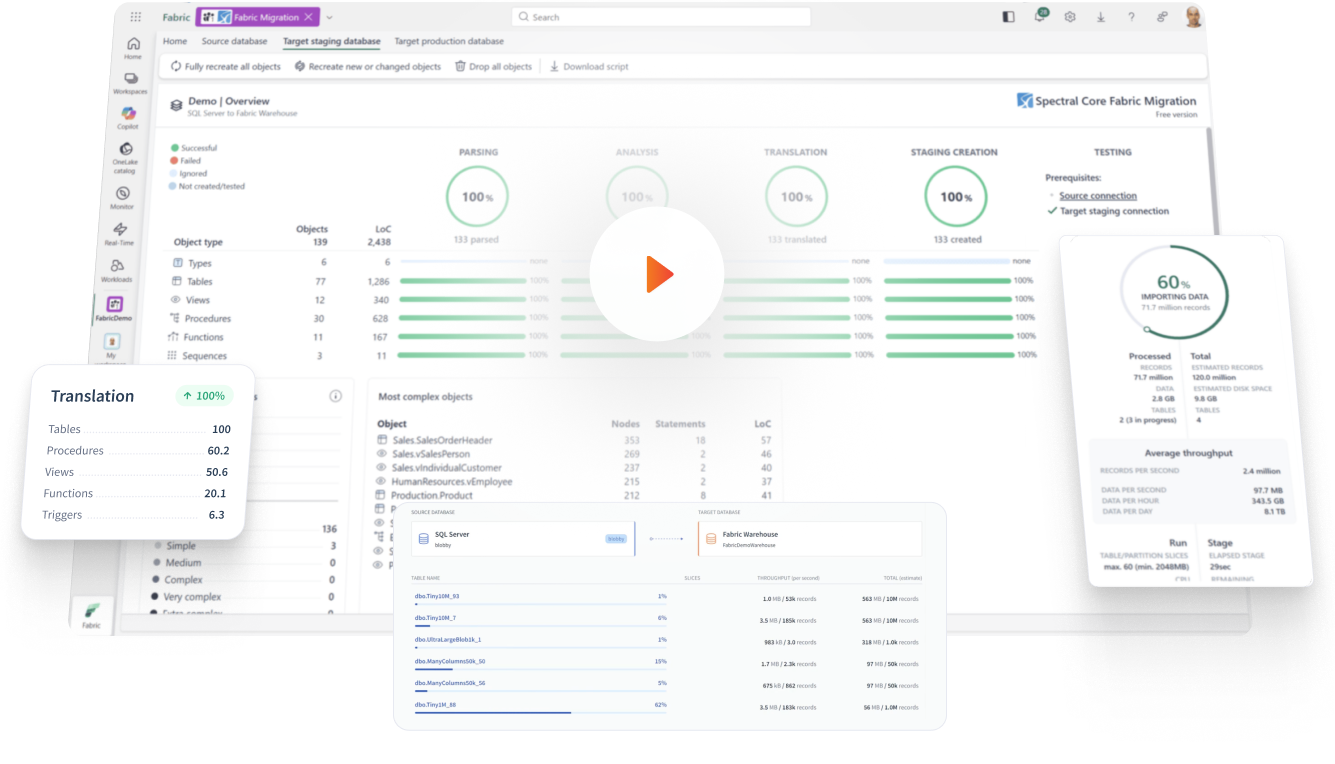Close the Fabric Migration tab

click(308, 17)
